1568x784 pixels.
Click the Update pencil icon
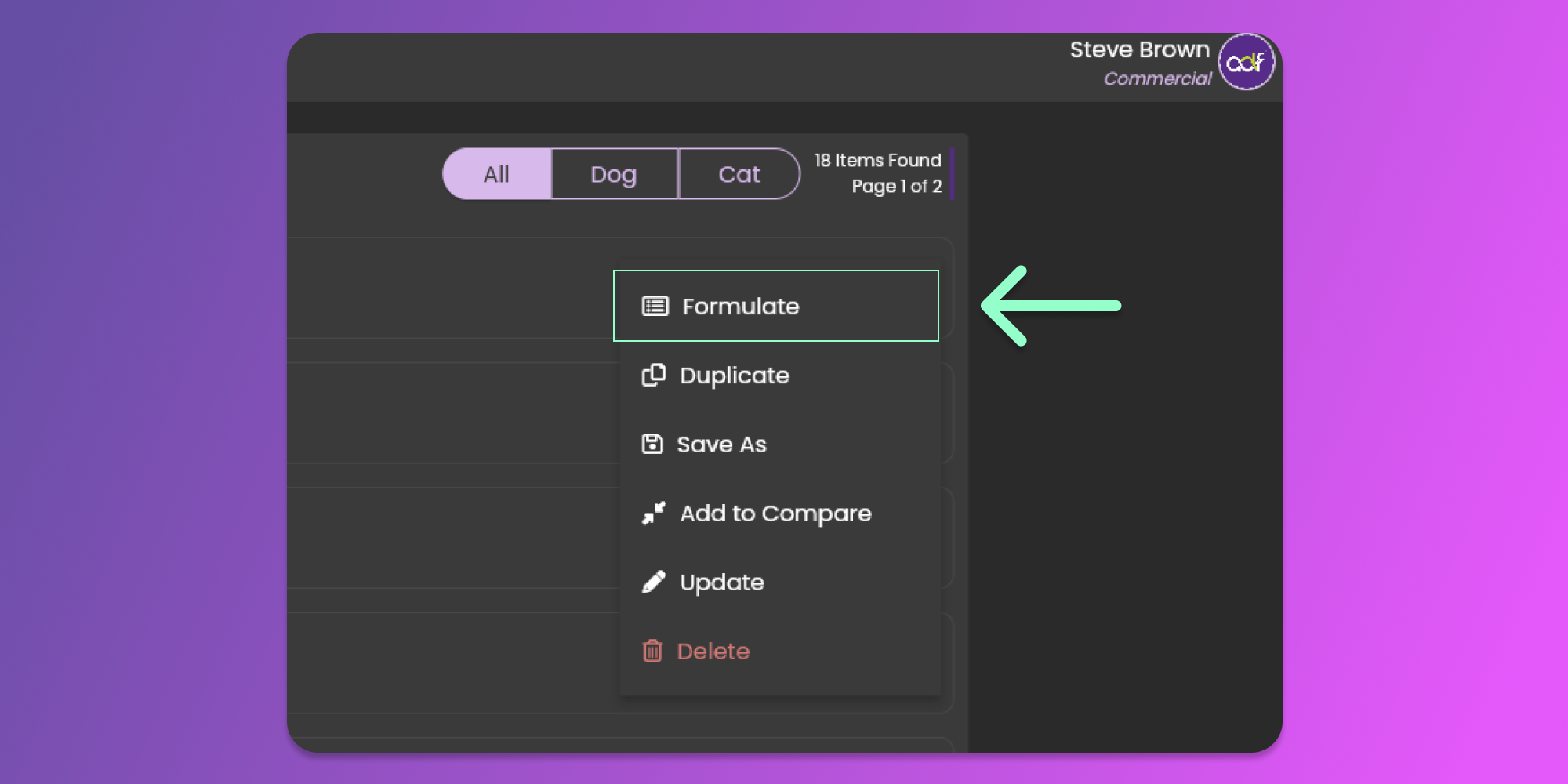coord(654,583)
